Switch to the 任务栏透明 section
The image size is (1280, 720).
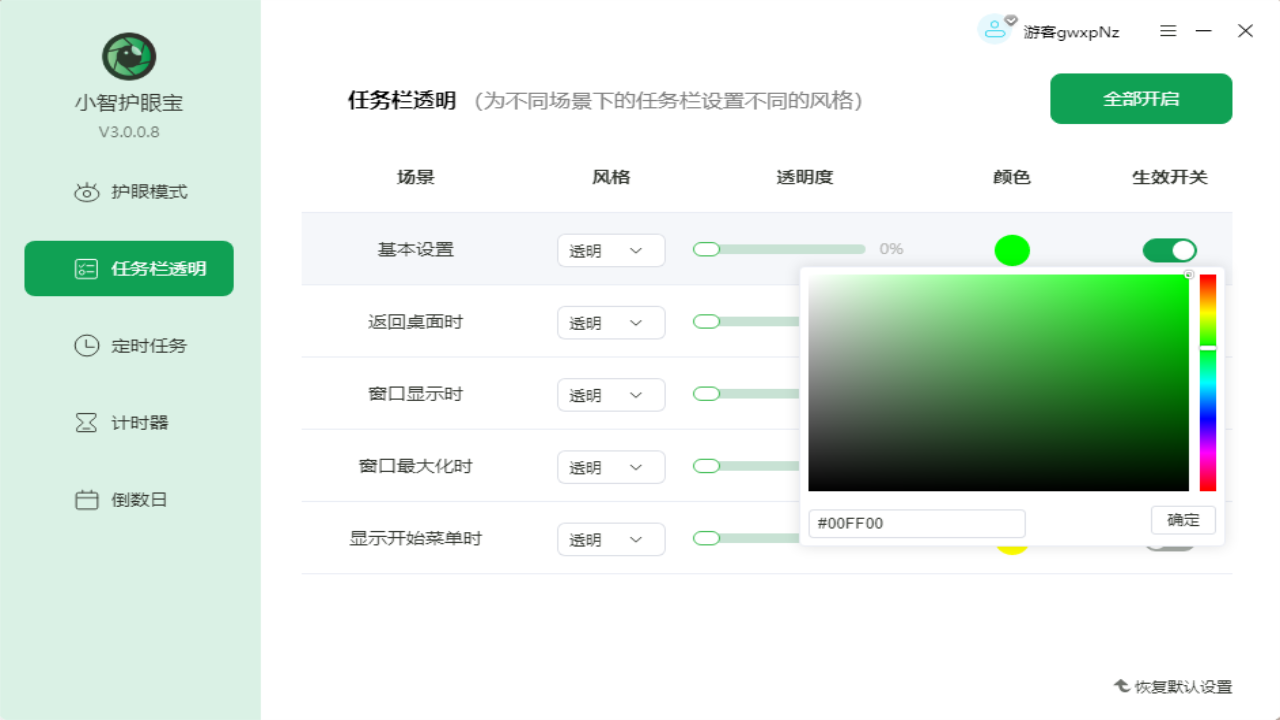[x=128, y=268]
